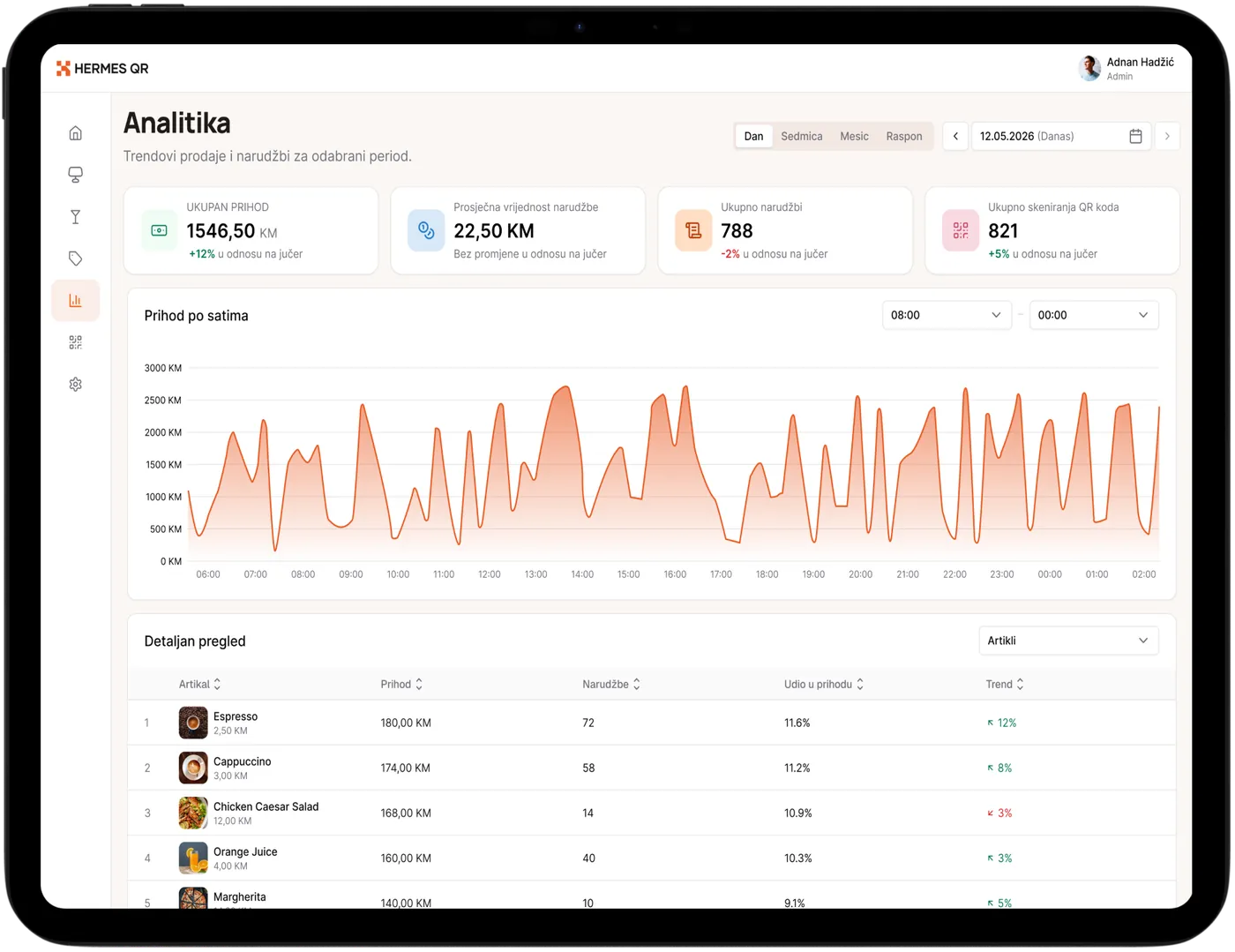Click the Ukupno narudžbi receipt icon

(x=693, y=230)
